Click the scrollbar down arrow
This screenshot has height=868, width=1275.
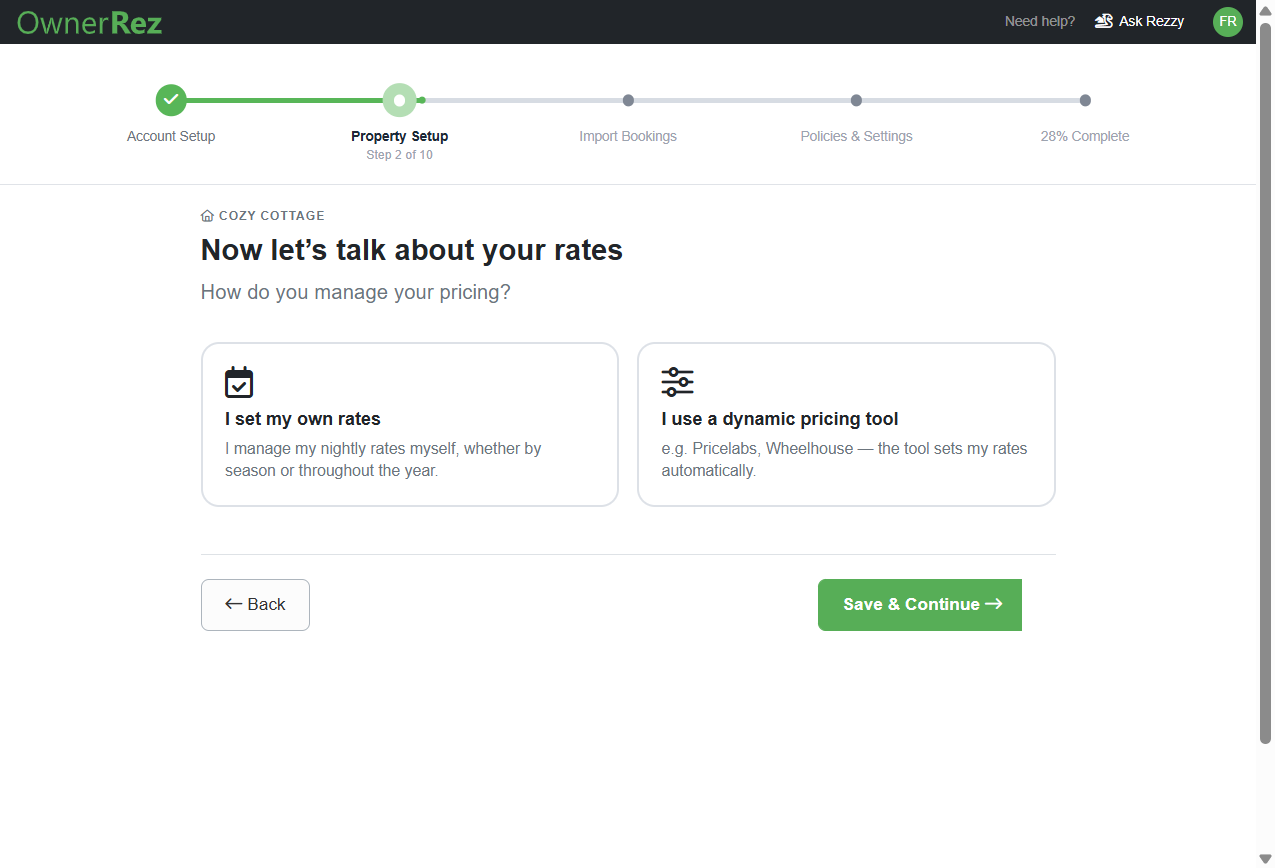point(1266,859)
